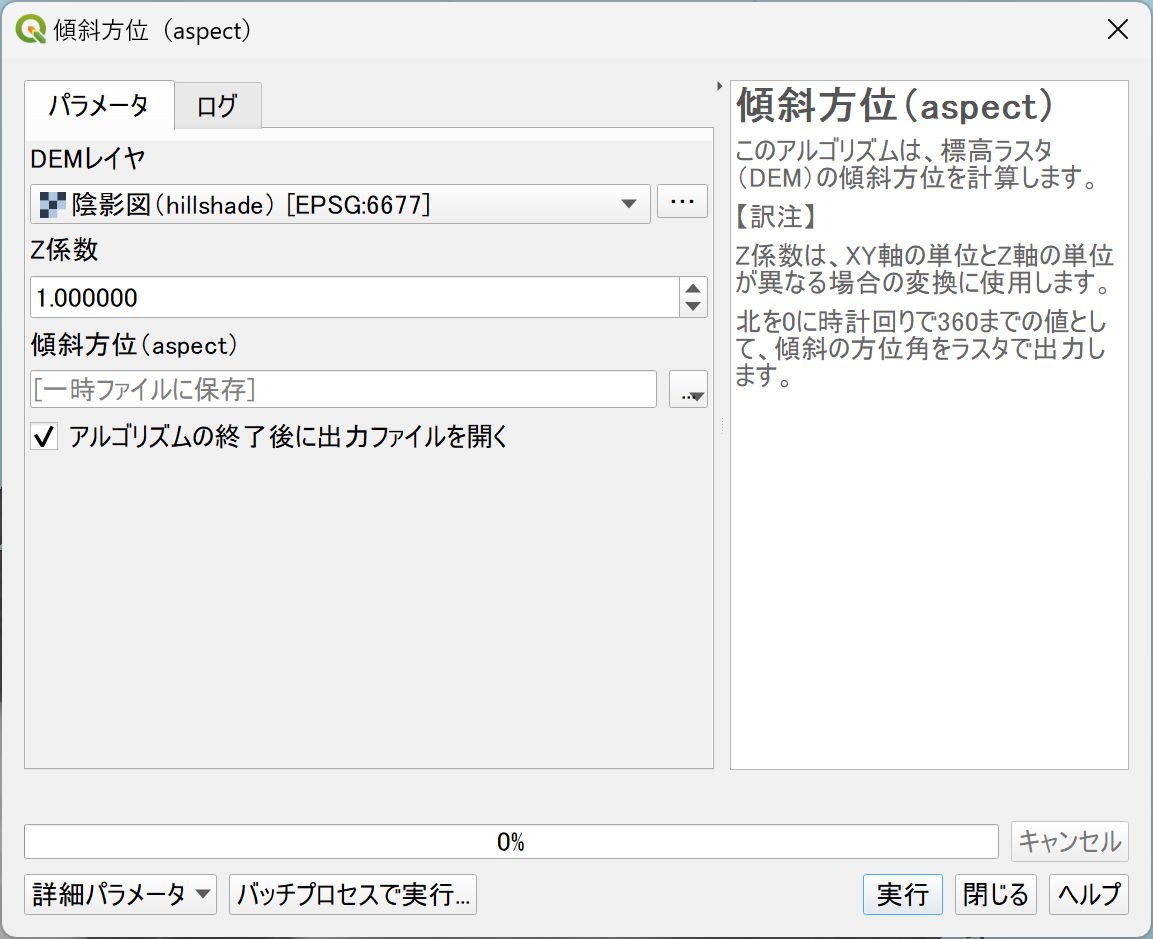Click the QGIS icon in title bar

(31, 30)
